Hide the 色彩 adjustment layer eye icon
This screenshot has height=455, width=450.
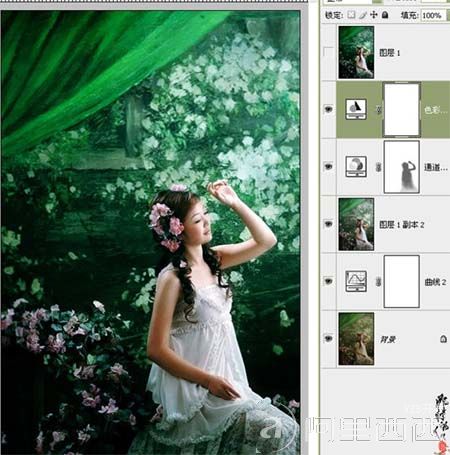pos(329,109)
